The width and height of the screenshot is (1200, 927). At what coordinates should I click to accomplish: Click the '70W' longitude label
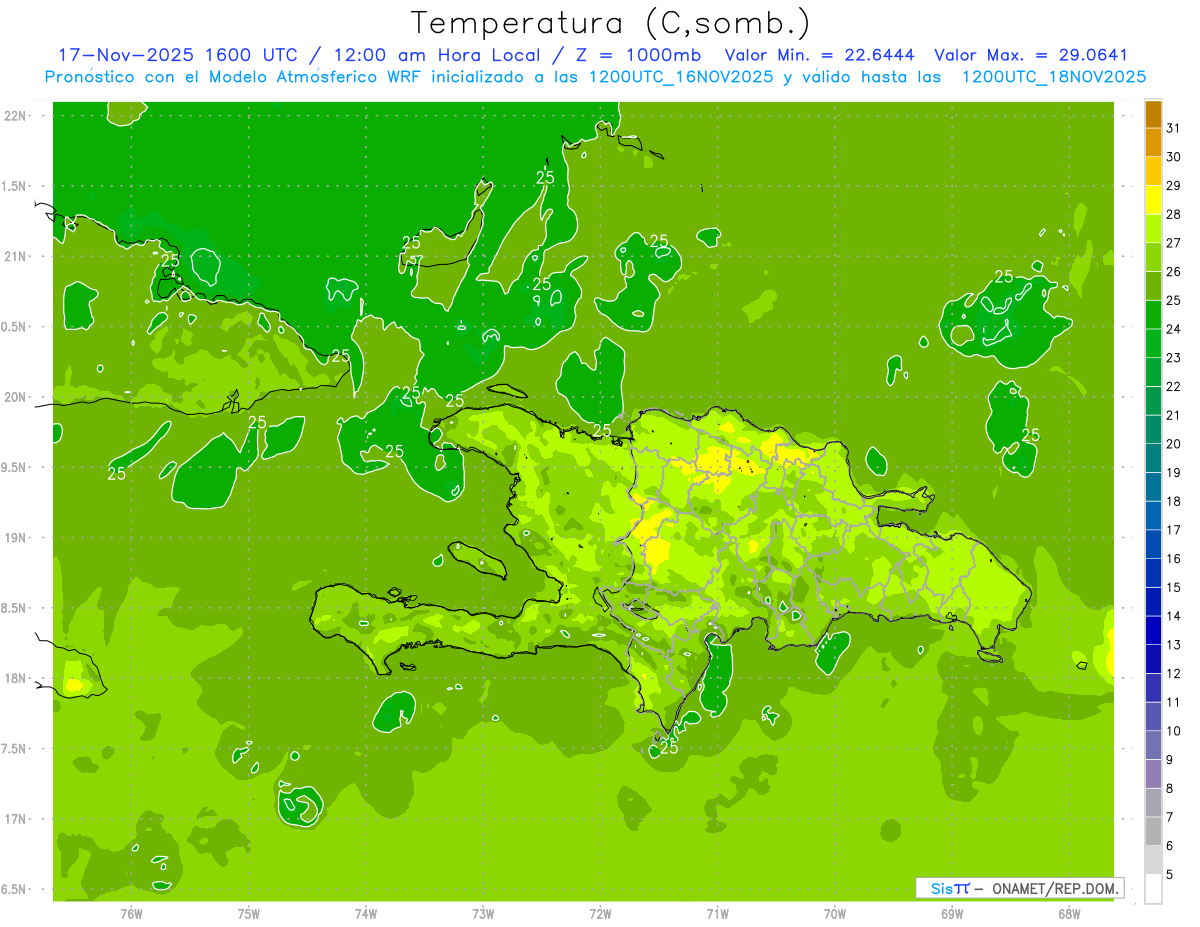tap(835, 913)
